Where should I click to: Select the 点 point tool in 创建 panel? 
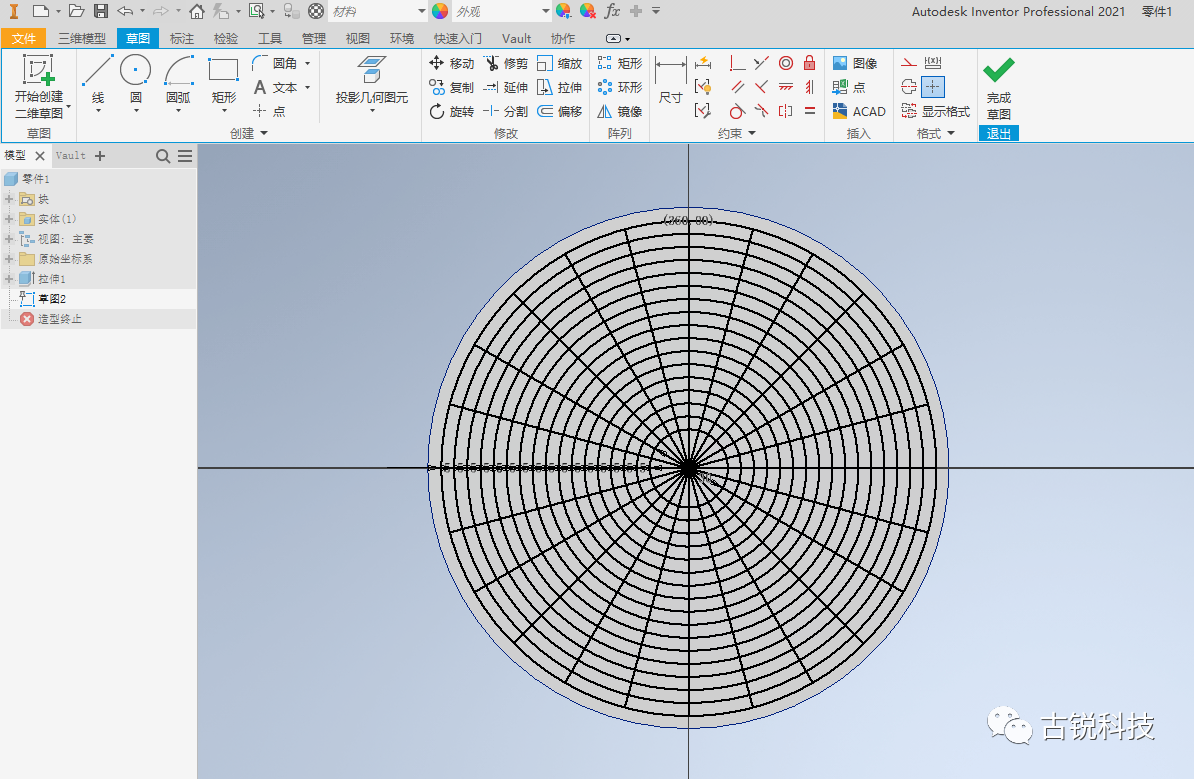tap(270, 111)
